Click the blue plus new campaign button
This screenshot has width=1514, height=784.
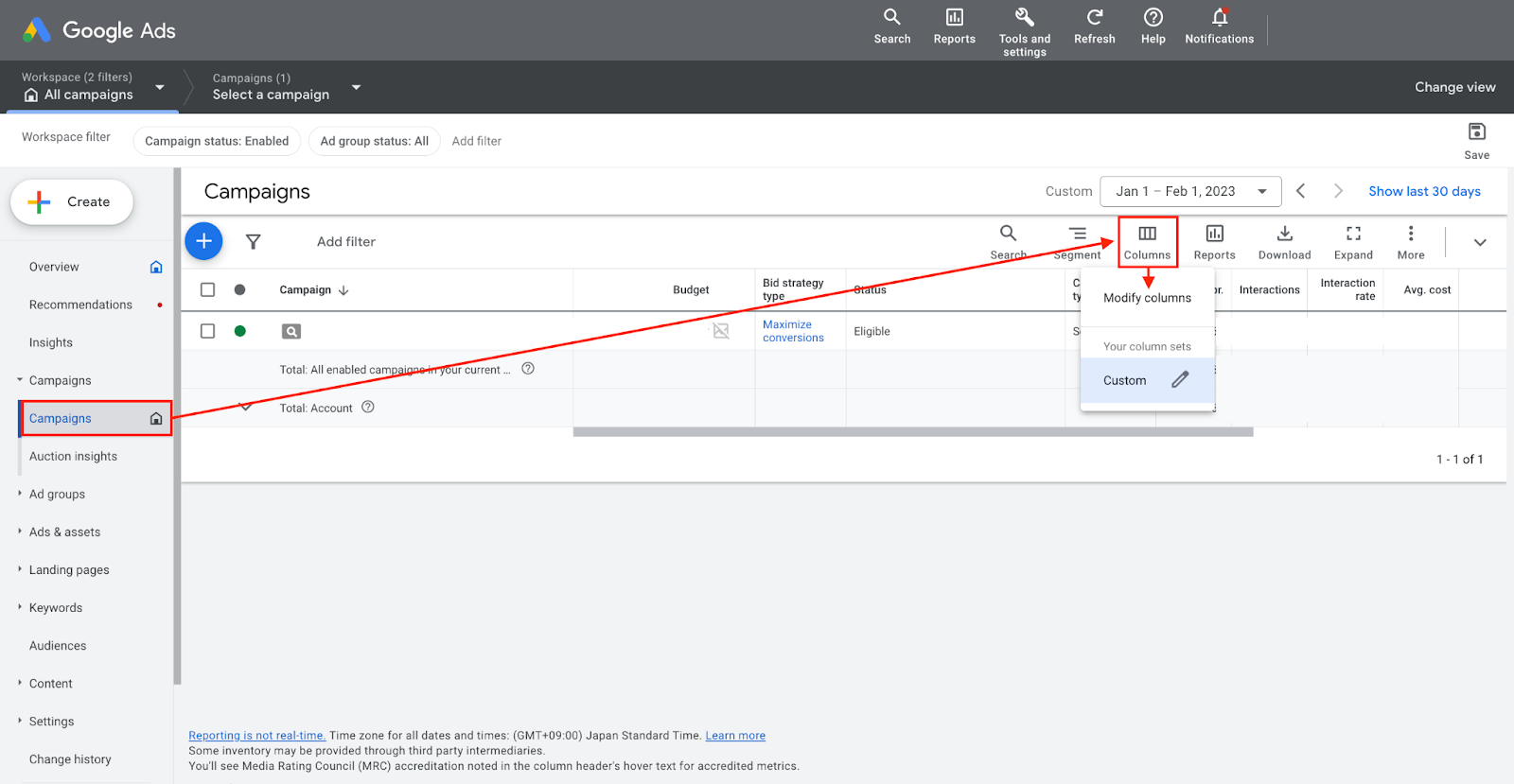pyautogui.click(x=203, y=241)
